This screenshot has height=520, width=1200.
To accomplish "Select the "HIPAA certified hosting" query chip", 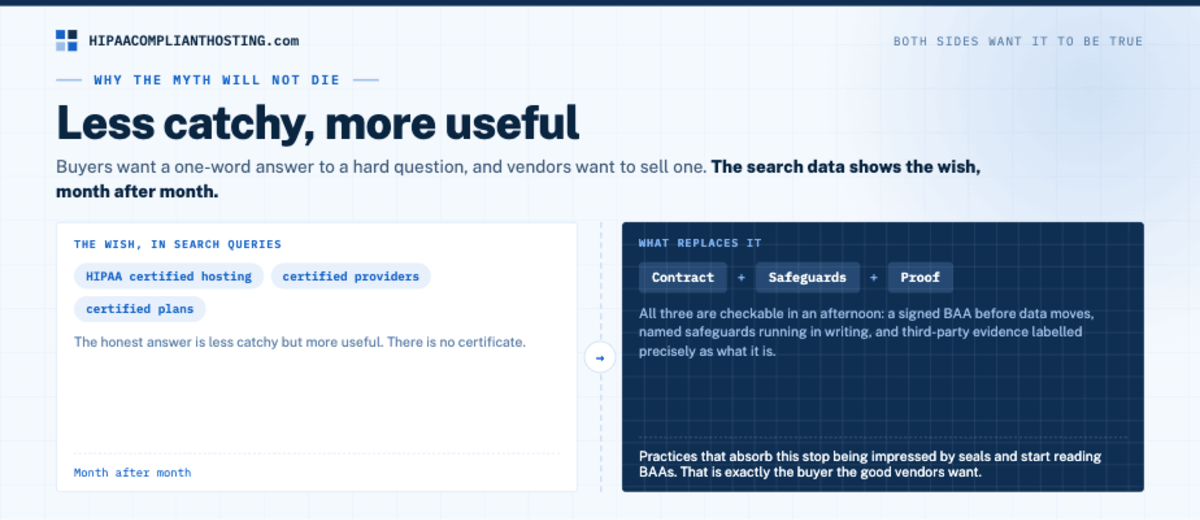I will coord(169,276).
